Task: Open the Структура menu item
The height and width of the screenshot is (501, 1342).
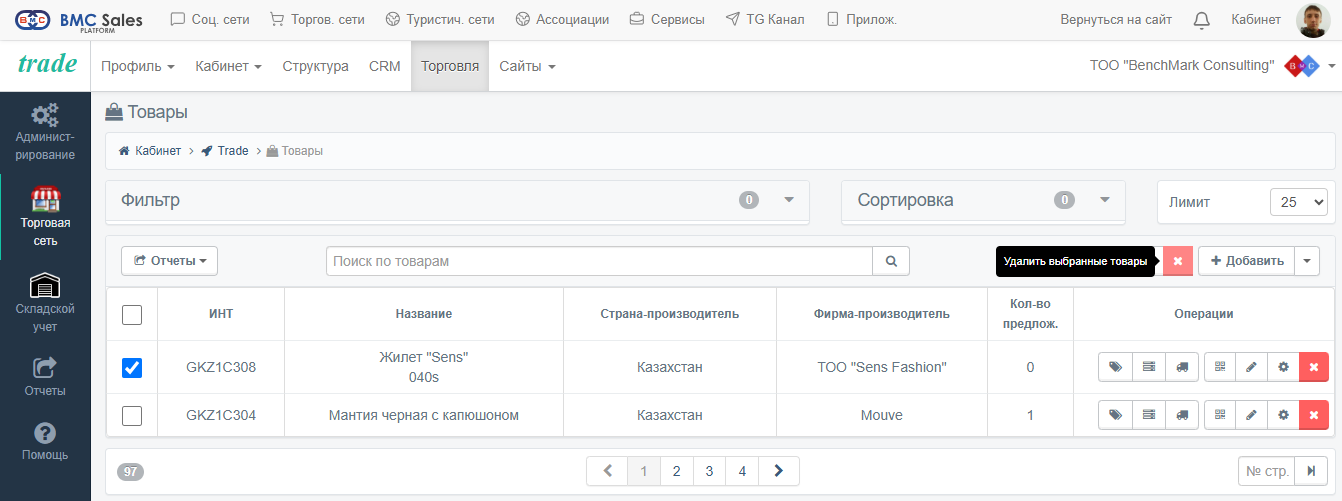Action: coord(315,66)
